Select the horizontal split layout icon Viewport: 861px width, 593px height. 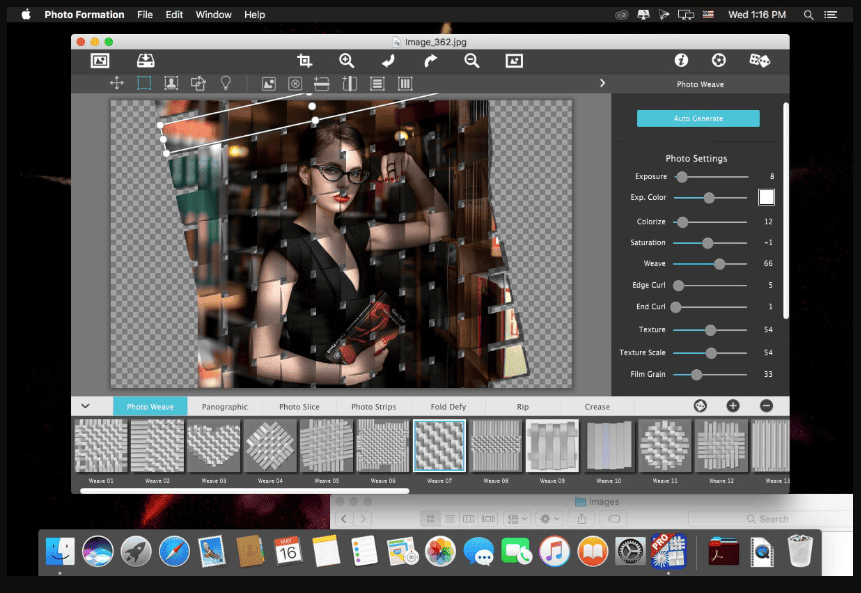[322, 83]
